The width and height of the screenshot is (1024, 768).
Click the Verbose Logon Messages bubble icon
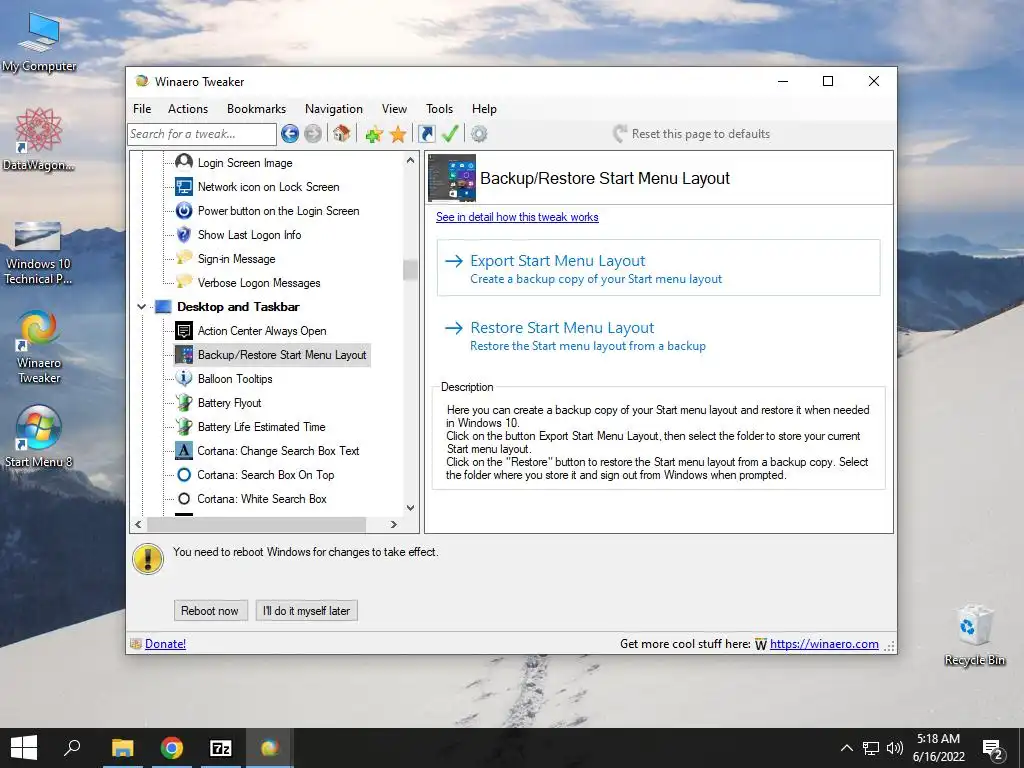click(184, 282)
